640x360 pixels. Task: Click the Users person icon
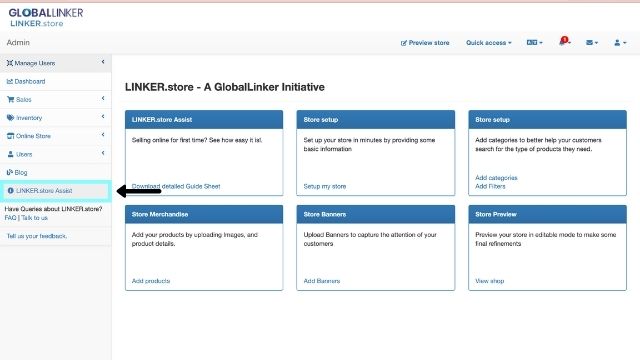(x=11, y=154)
